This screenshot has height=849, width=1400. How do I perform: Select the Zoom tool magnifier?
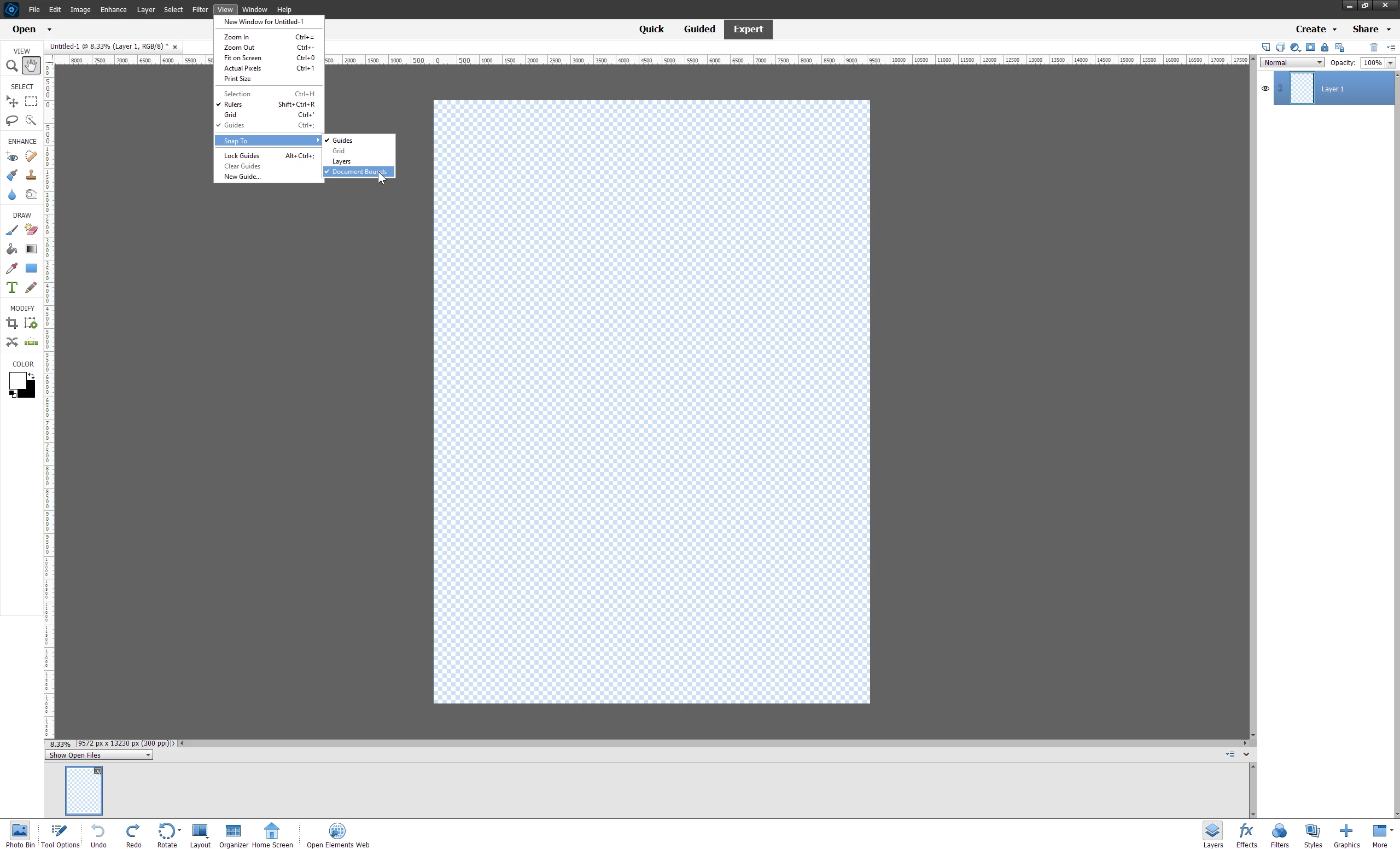tap(11, 66)
